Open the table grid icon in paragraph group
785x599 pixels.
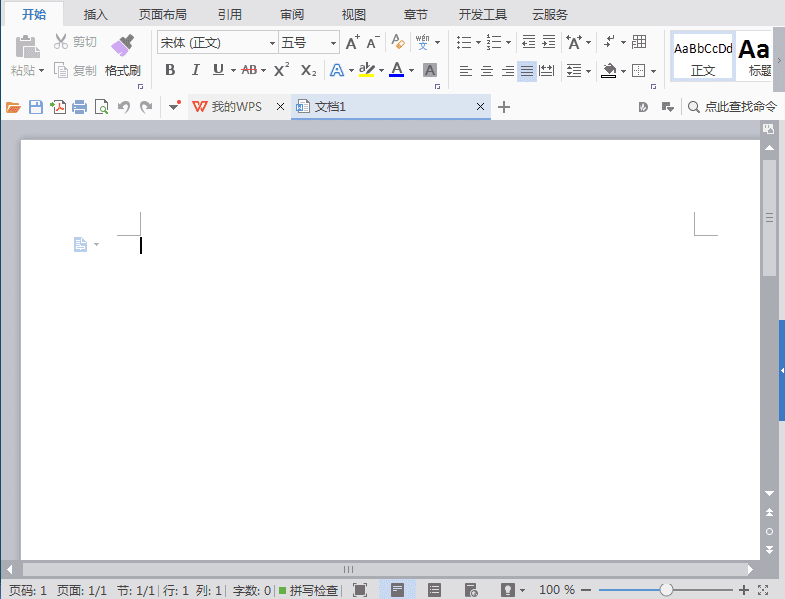[639, 42]
